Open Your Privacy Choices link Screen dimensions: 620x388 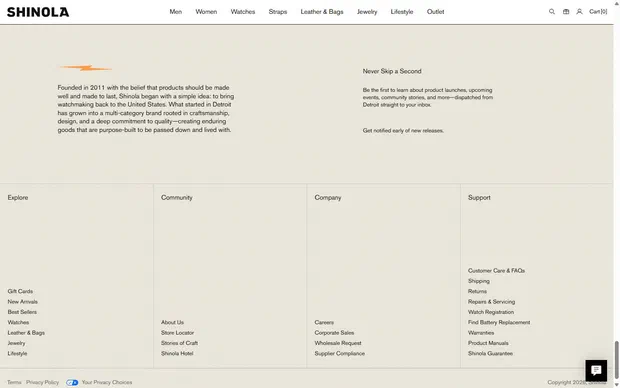tap(107, 382)
